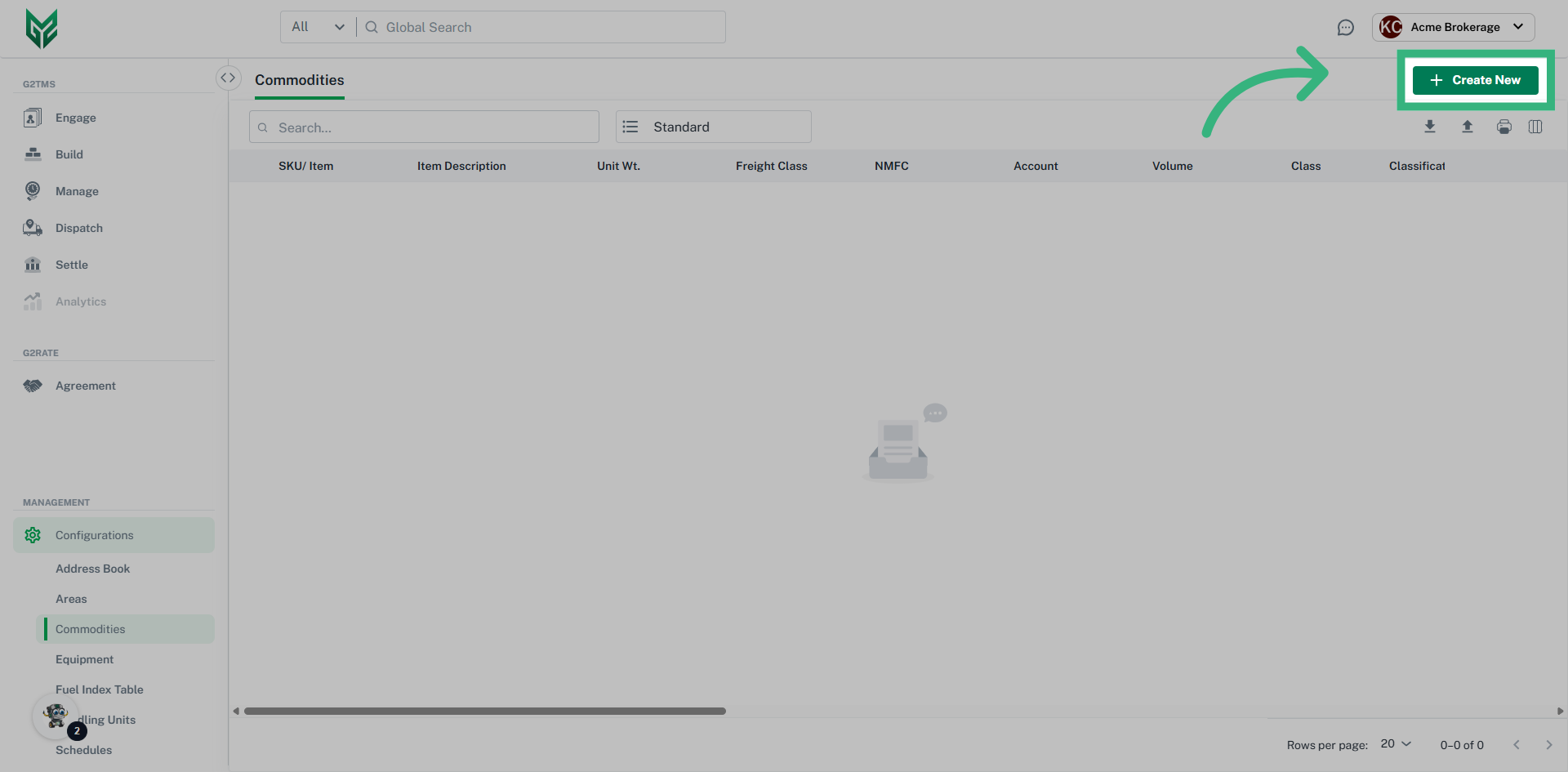
Task: Sort by Account column
Action: tap(1036, 166)
